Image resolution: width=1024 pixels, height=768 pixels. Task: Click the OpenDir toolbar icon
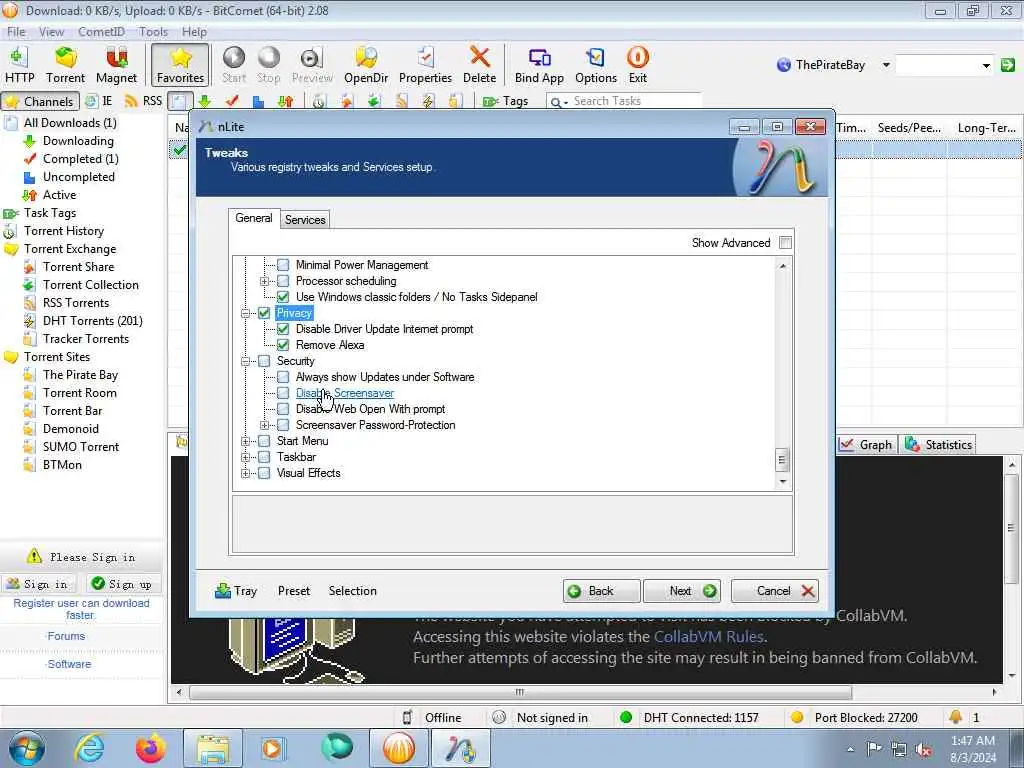pos(366,65)
